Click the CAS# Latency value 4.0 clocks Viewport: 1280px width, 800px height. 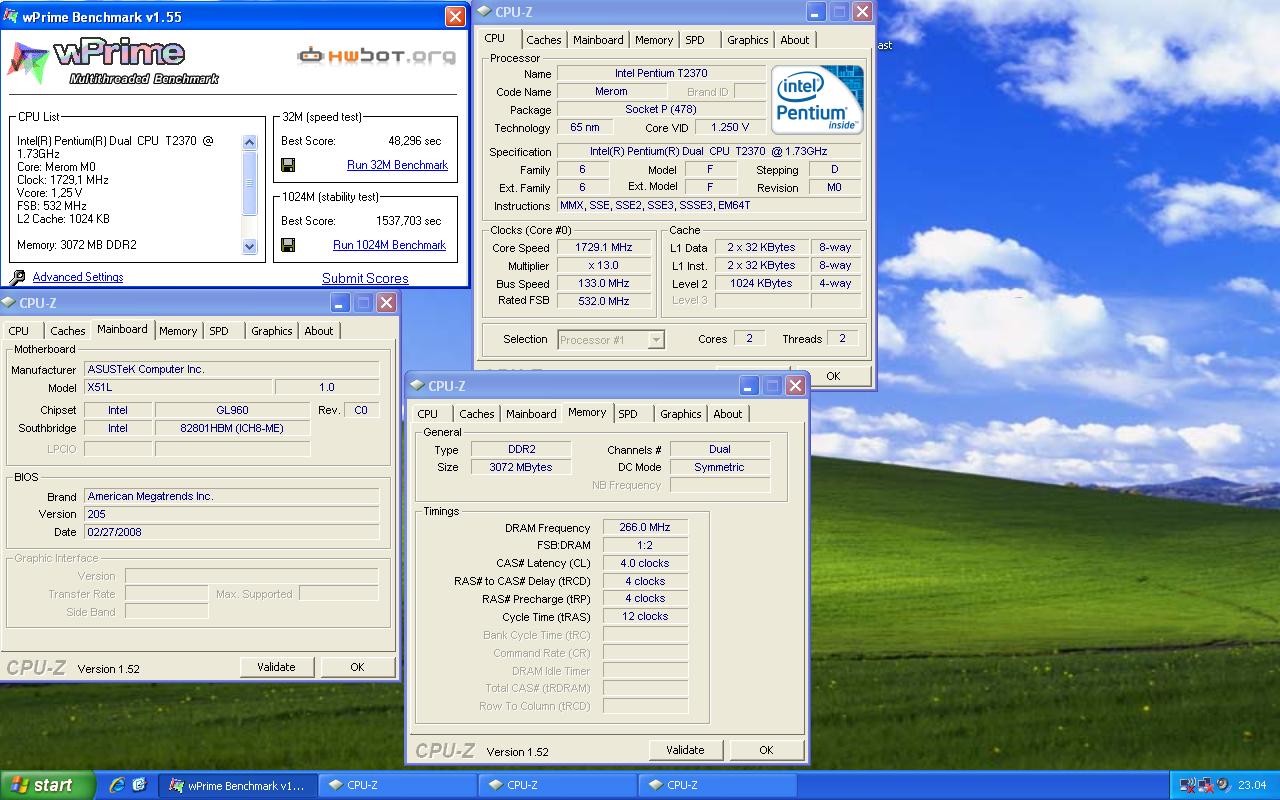[x=645, y=564]
